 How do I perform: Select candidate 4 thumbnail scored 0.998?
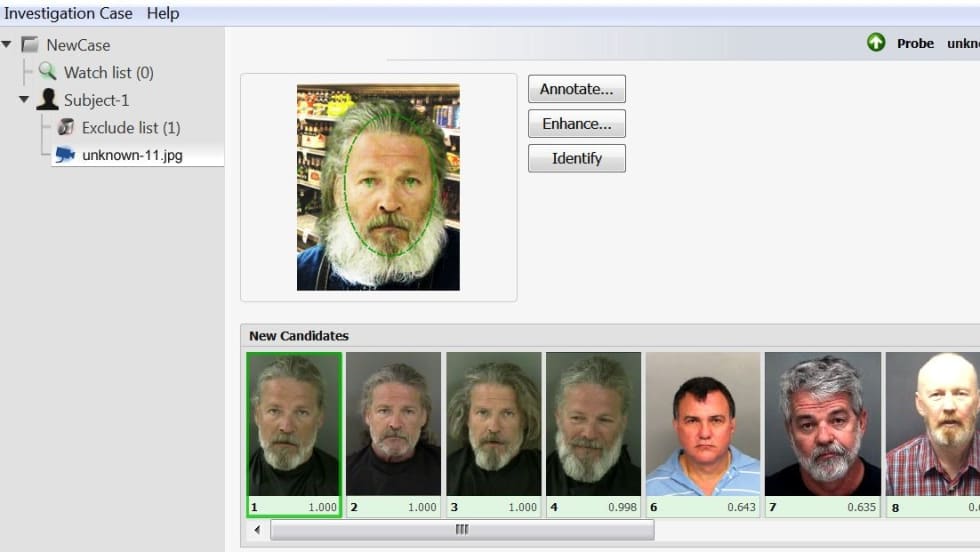[x=593, y=425]
